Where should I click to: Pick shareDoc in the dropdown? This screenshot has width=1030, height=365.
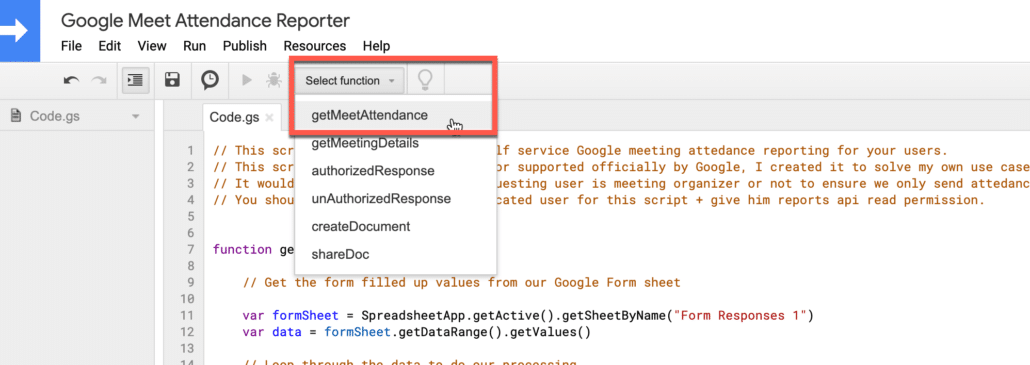click(x=395, y=253)
